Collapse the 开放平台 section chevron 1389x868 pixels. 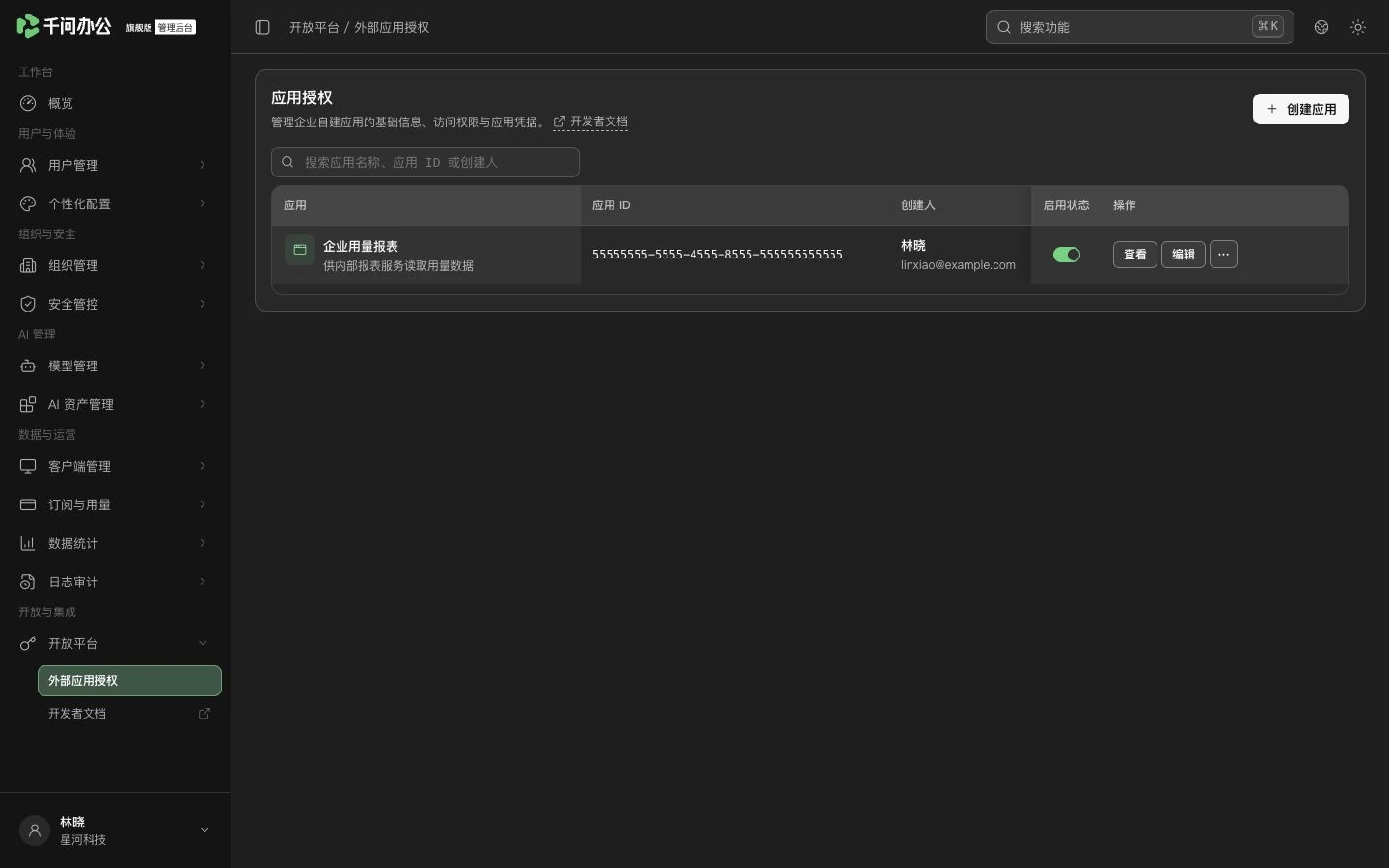tap(203, 643)
